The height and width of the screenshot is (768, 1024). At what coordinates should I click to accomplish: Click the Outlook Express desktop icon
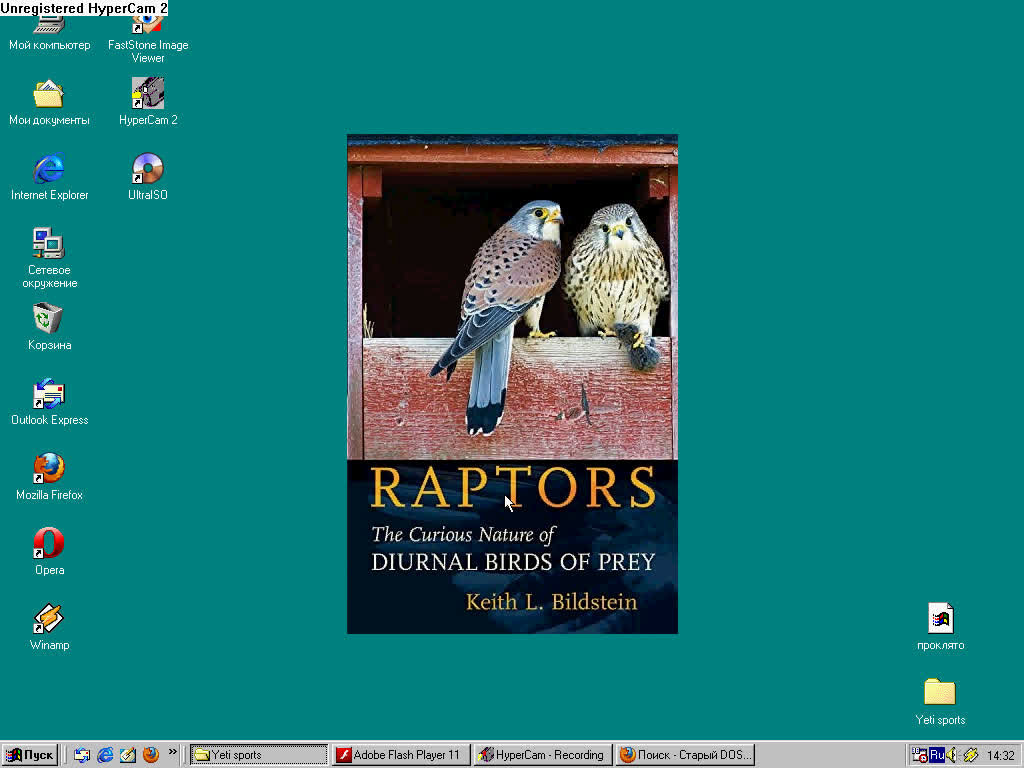[x=49, y=395]
